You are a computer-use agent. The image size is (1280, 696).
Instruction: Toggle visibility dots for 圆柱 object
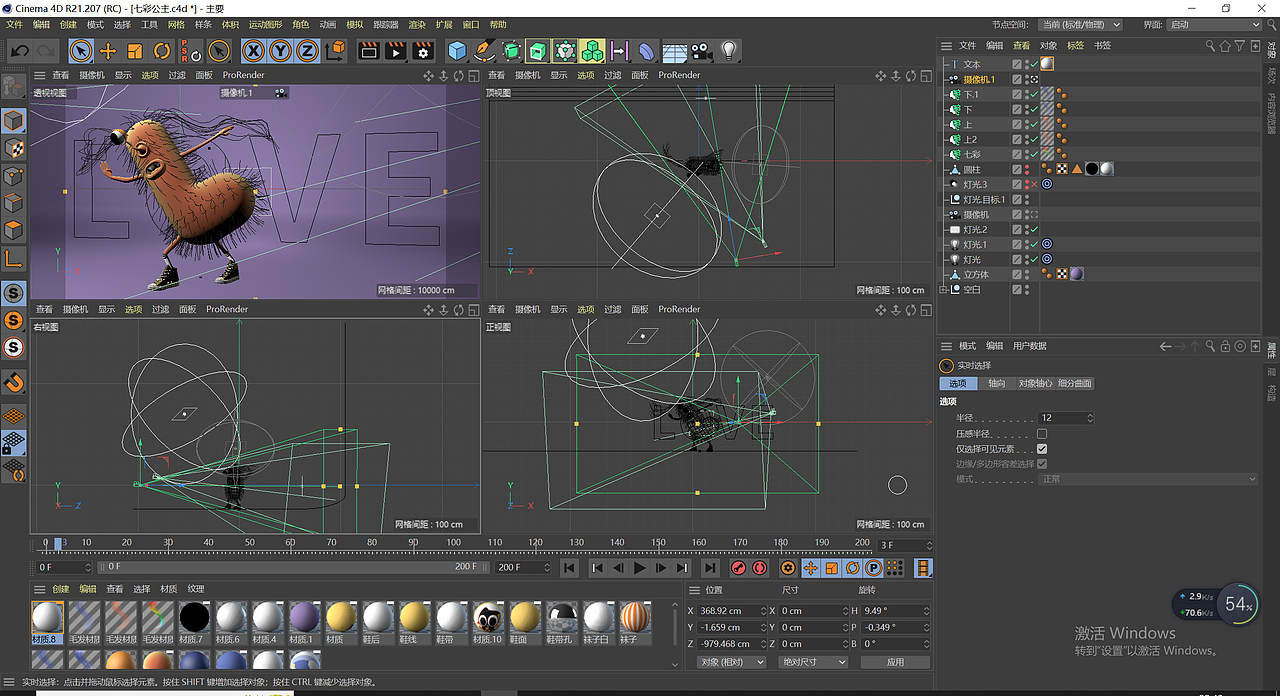click(1027, 169)
